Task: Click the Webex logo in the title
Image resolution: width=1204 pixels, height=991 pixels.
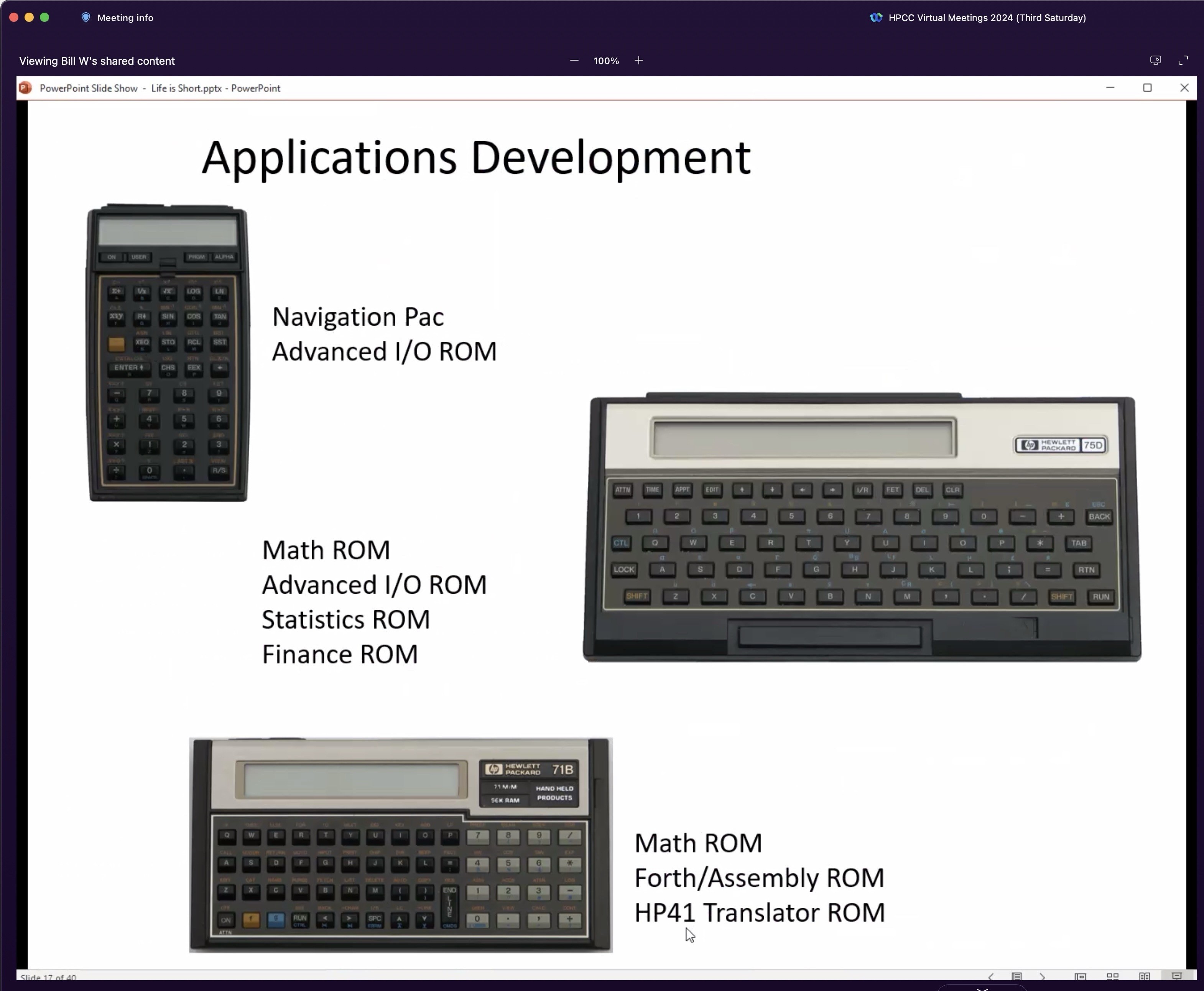Action: pyautogui.click(x=876, y=18)
